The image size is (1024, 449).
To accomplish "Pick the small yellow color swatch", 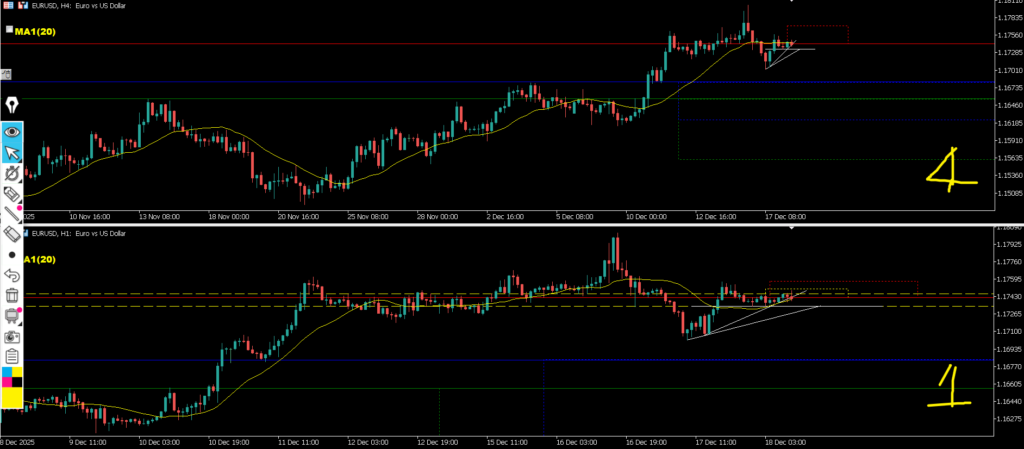I will (17, 371).
